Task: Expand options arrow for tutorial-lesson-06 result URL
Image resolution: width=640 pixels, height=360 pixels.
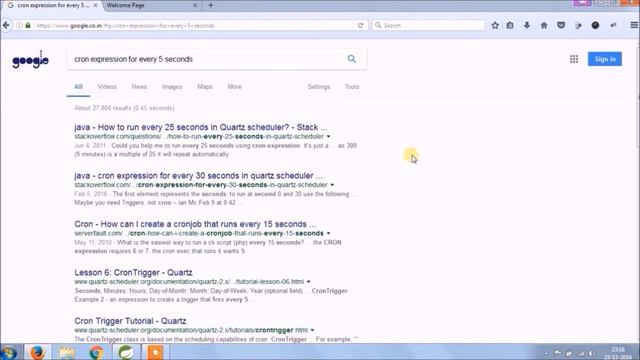Action: coord(309,282)
